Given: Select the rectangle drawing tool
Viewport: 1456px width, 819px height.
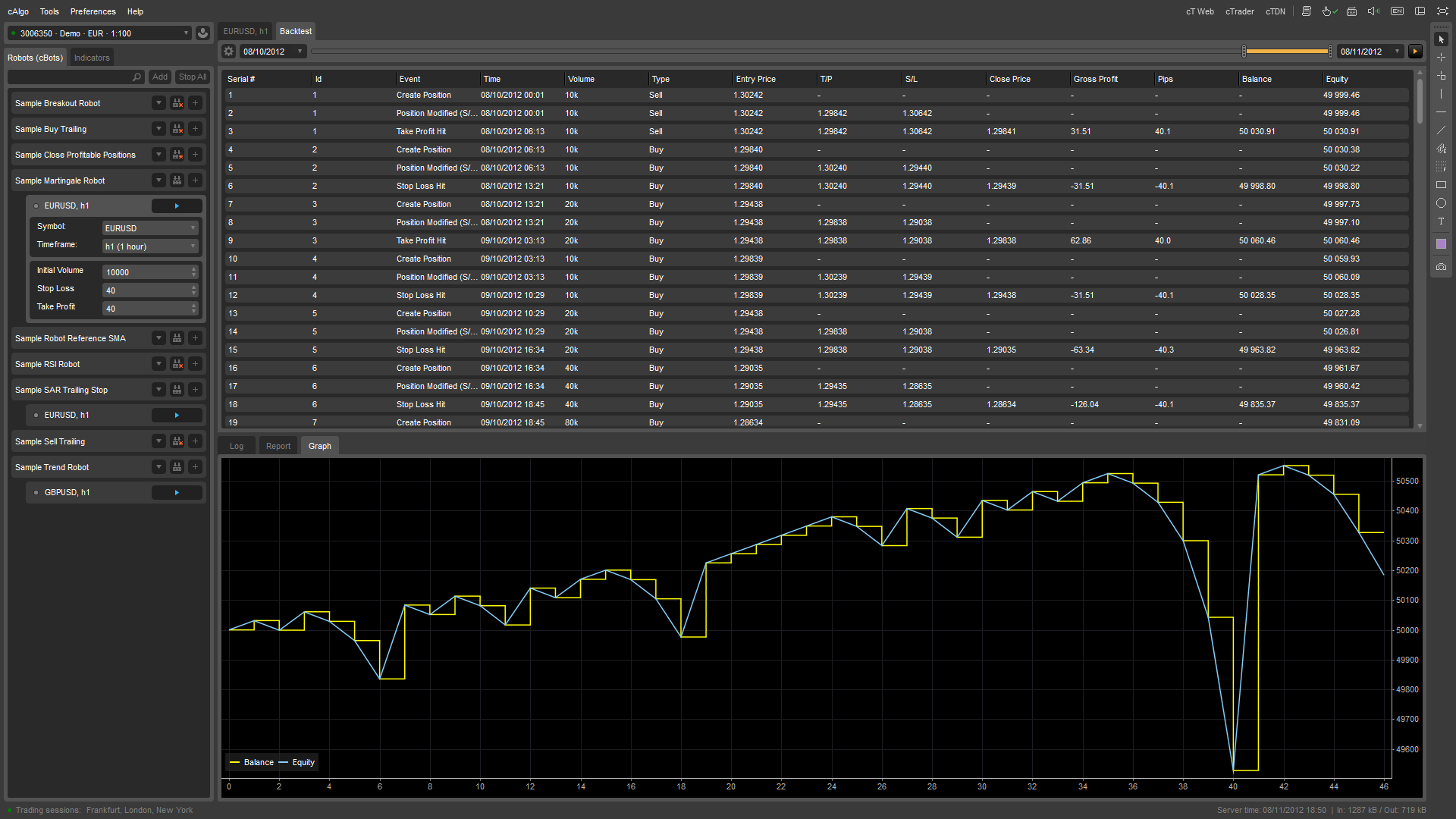Looking at the screenshot, I should pyautogui.click(x=1441, y=185).
